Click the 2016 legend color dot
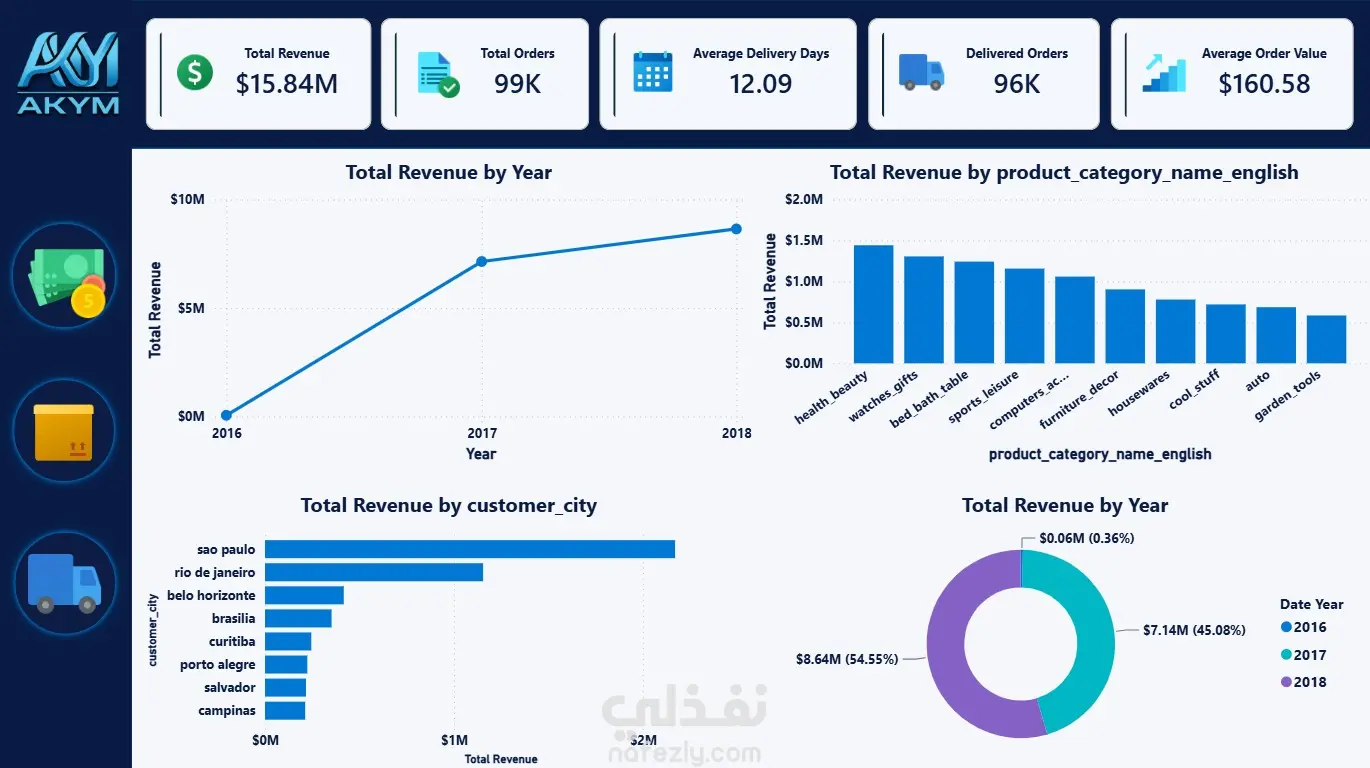1370x768 pixels. tap(1285, 628)
